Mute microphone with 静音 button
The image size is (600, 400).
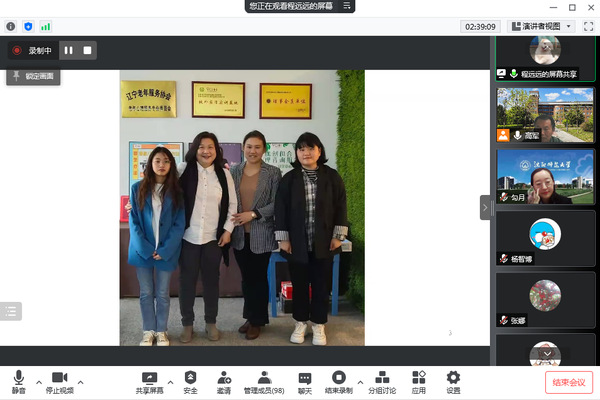click(x=18, y=382)
